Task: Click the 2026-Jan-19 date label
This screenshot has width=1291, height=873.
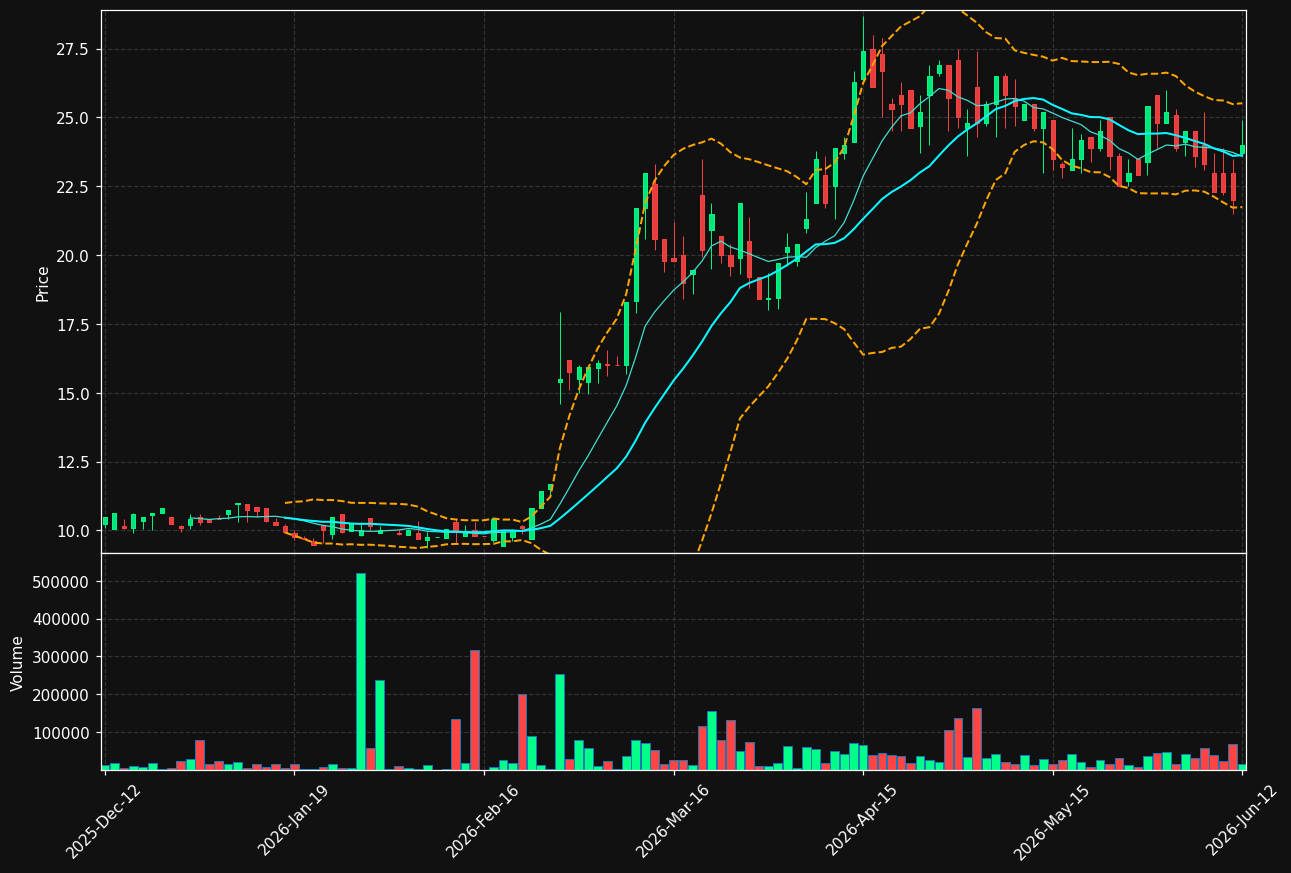Action: point(293,820)
